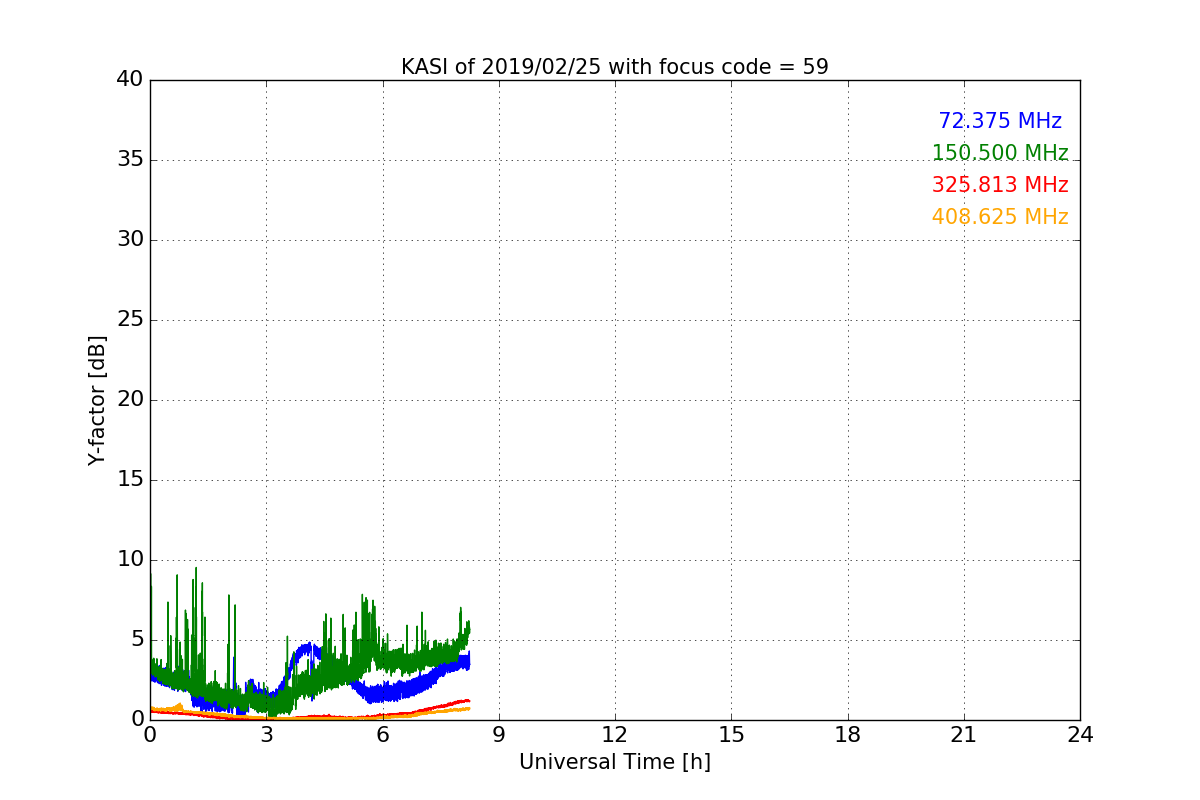Click x-axis tick label 24

tap(1080, 735)
